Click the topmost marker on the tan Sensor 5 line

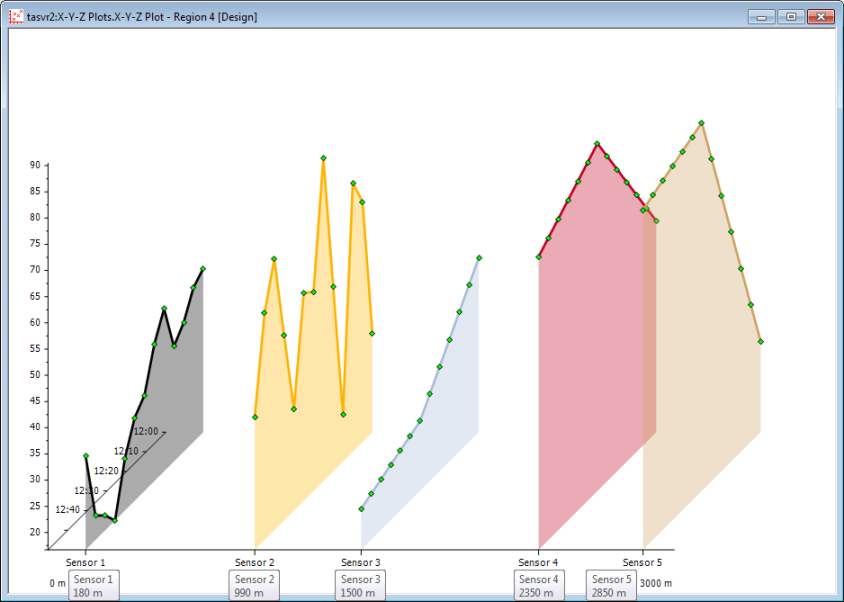(x=701, y=123)
